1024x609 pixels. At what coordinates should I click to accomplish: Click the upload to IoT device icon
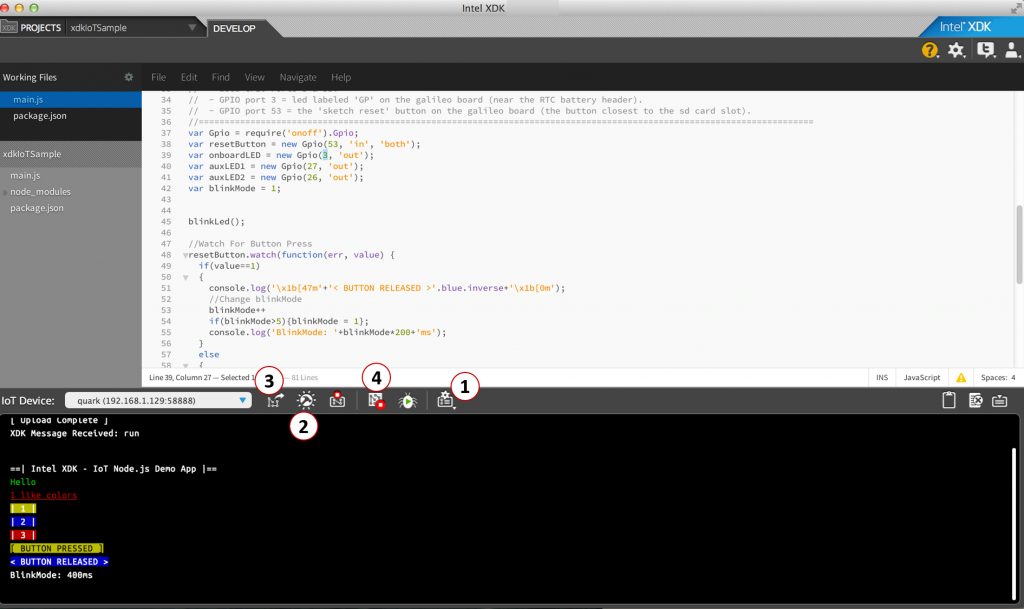pos(275,401)
